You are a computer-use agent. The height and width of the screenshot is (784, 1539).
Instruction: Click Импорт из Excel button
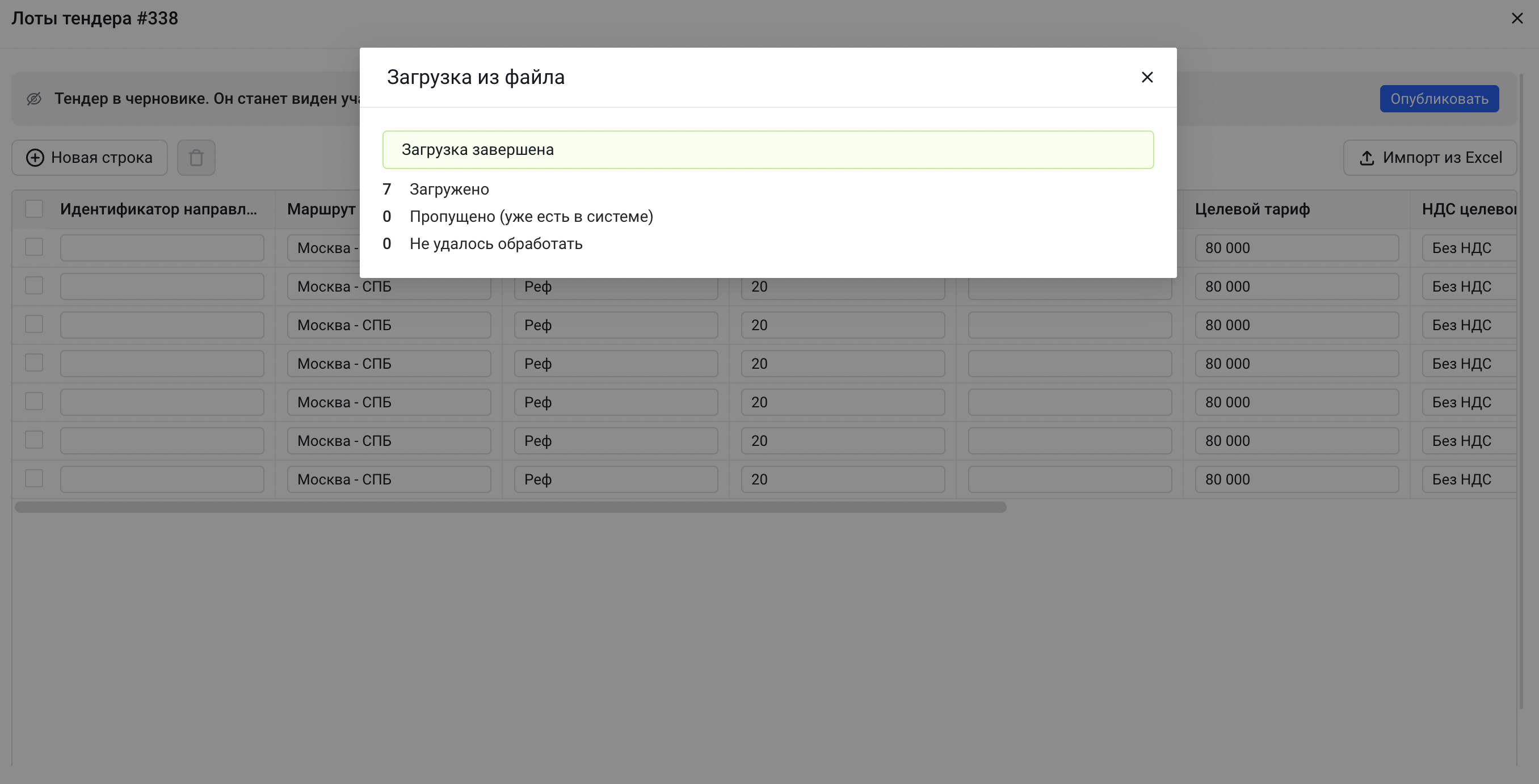pos(1429,158)
